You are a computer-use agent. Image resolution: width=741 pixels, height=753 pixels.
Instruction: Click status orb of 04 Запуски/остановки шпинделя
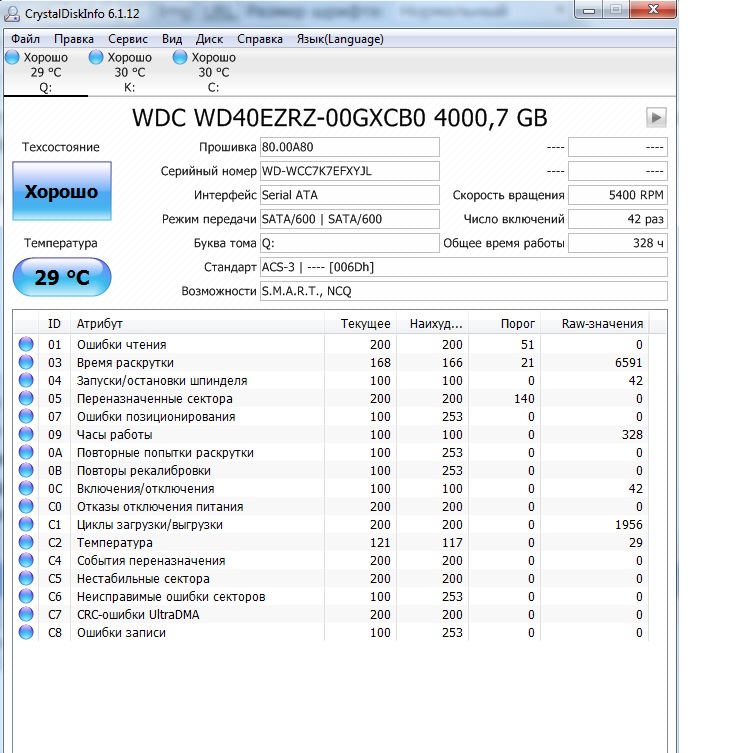click(26, 380)
